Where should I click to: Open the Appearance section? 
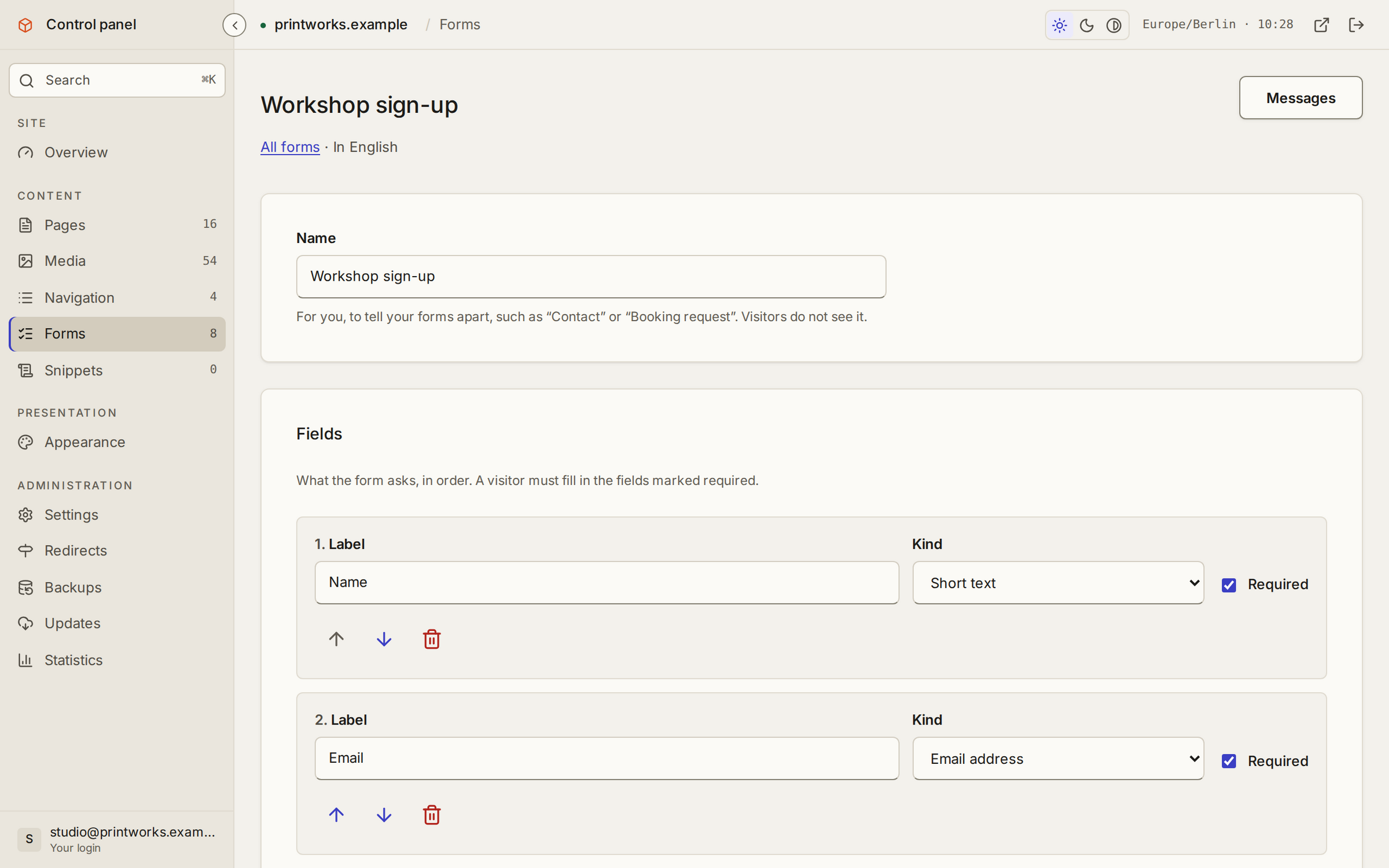[117, 442]
